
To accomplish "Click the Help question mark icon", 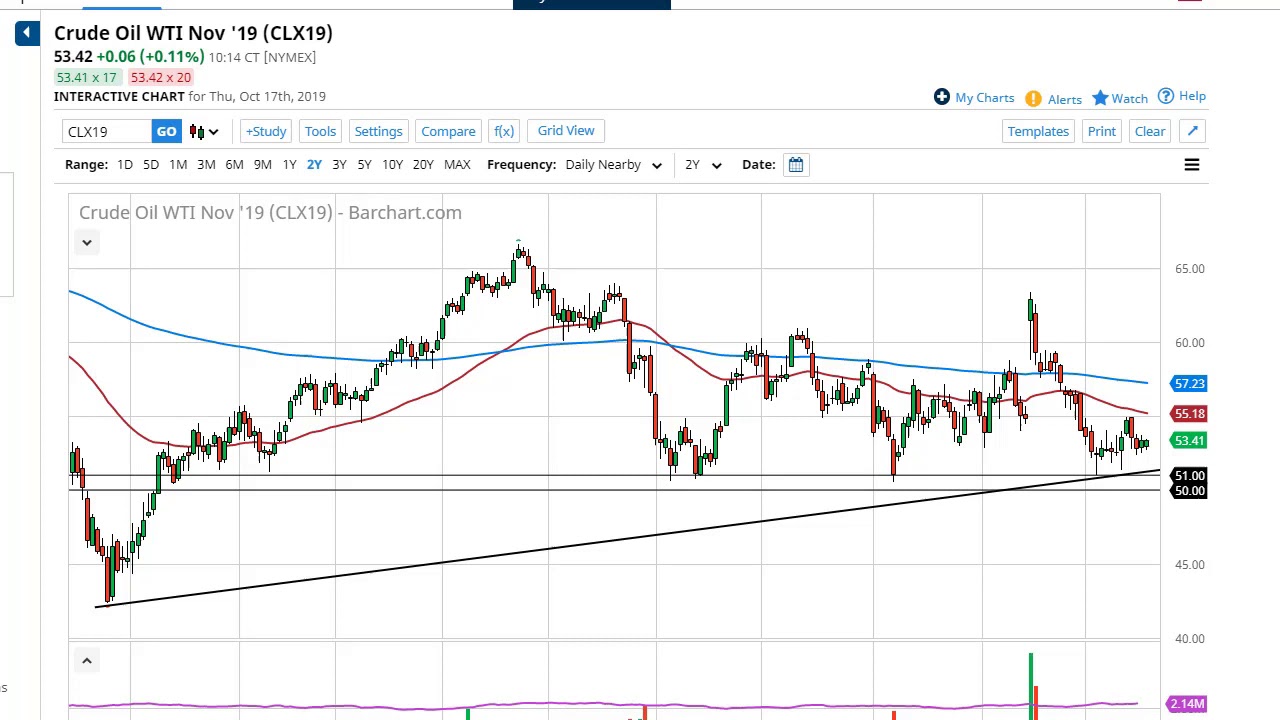I will (1166, 96).
